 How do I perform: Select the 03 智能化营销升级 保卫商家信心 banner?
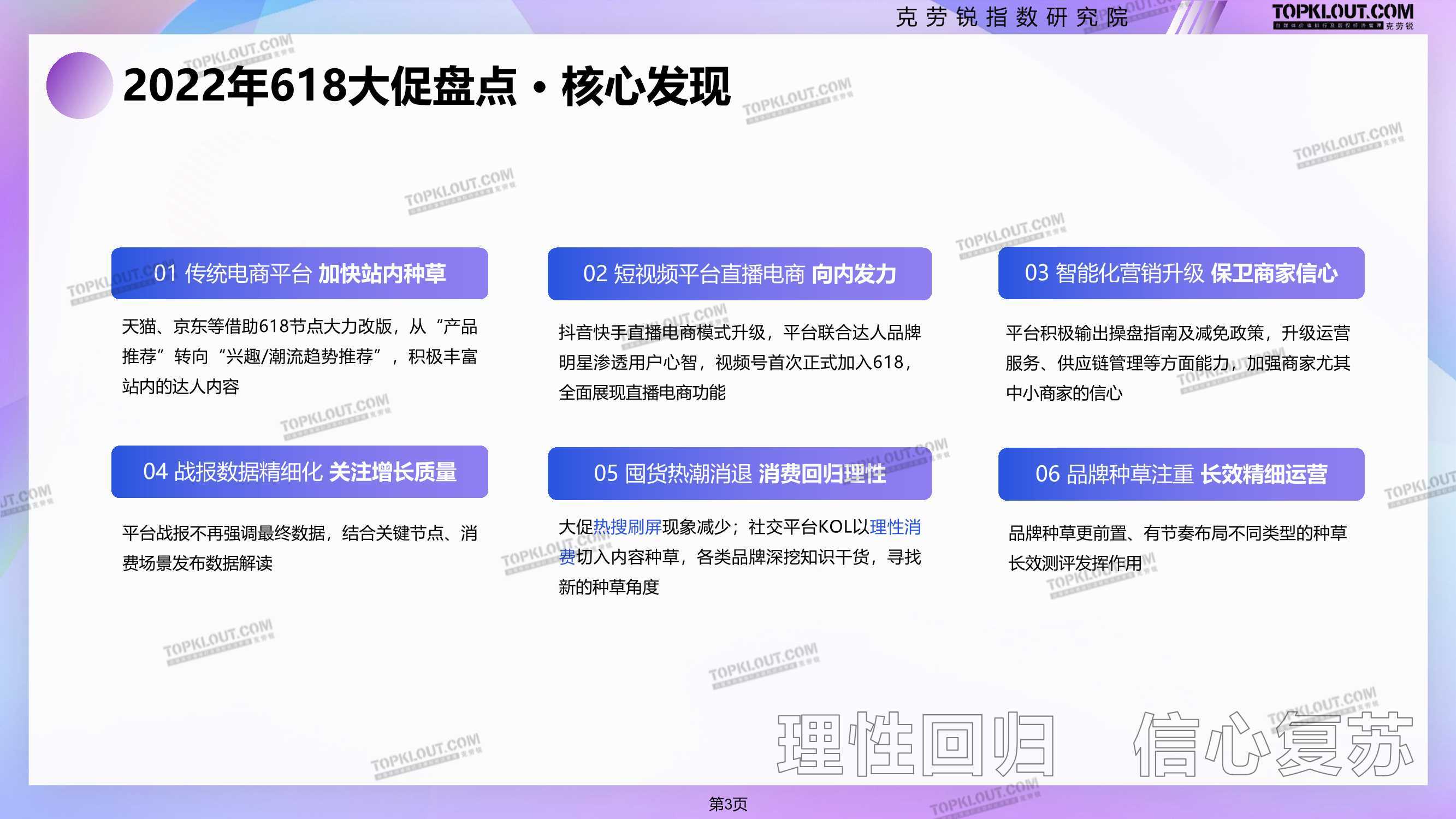[x=1181, y=274]
